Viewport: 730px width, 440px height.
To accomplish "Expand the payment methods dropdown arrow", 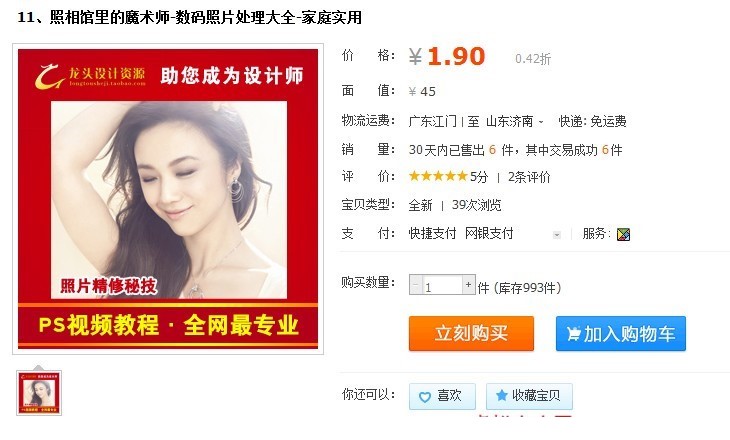I will [557, 235].
